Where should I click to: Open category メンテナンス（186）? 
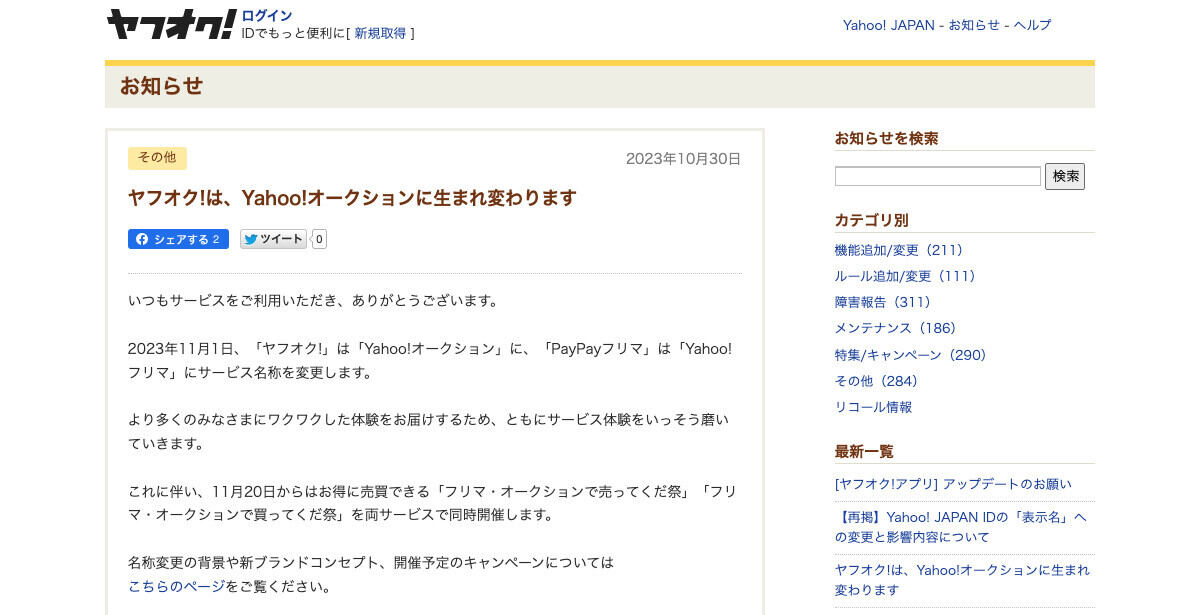tap(895, 328)
